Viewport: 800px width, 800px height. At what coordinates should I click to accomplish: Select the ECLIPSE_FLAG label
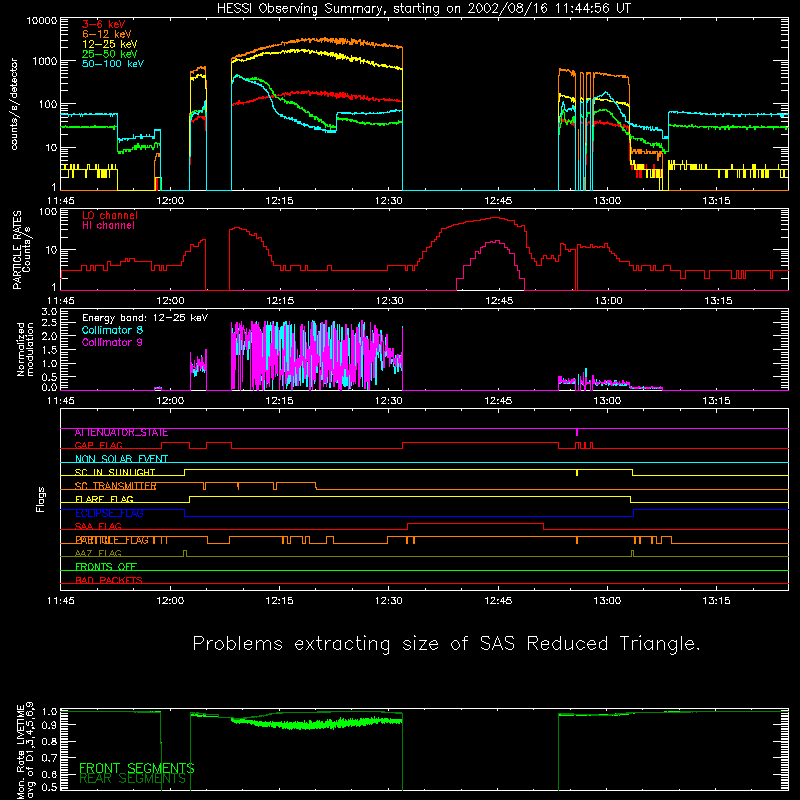point(109,513)
